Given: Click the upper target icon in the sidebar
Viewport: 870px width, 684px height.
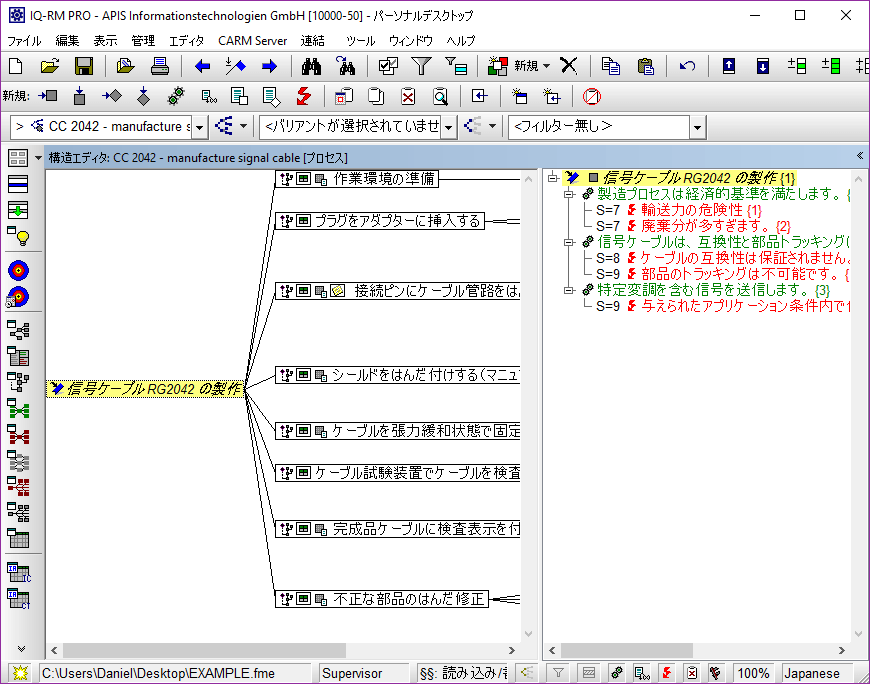Looking at the screenshot, I should [x=18, y=270].
